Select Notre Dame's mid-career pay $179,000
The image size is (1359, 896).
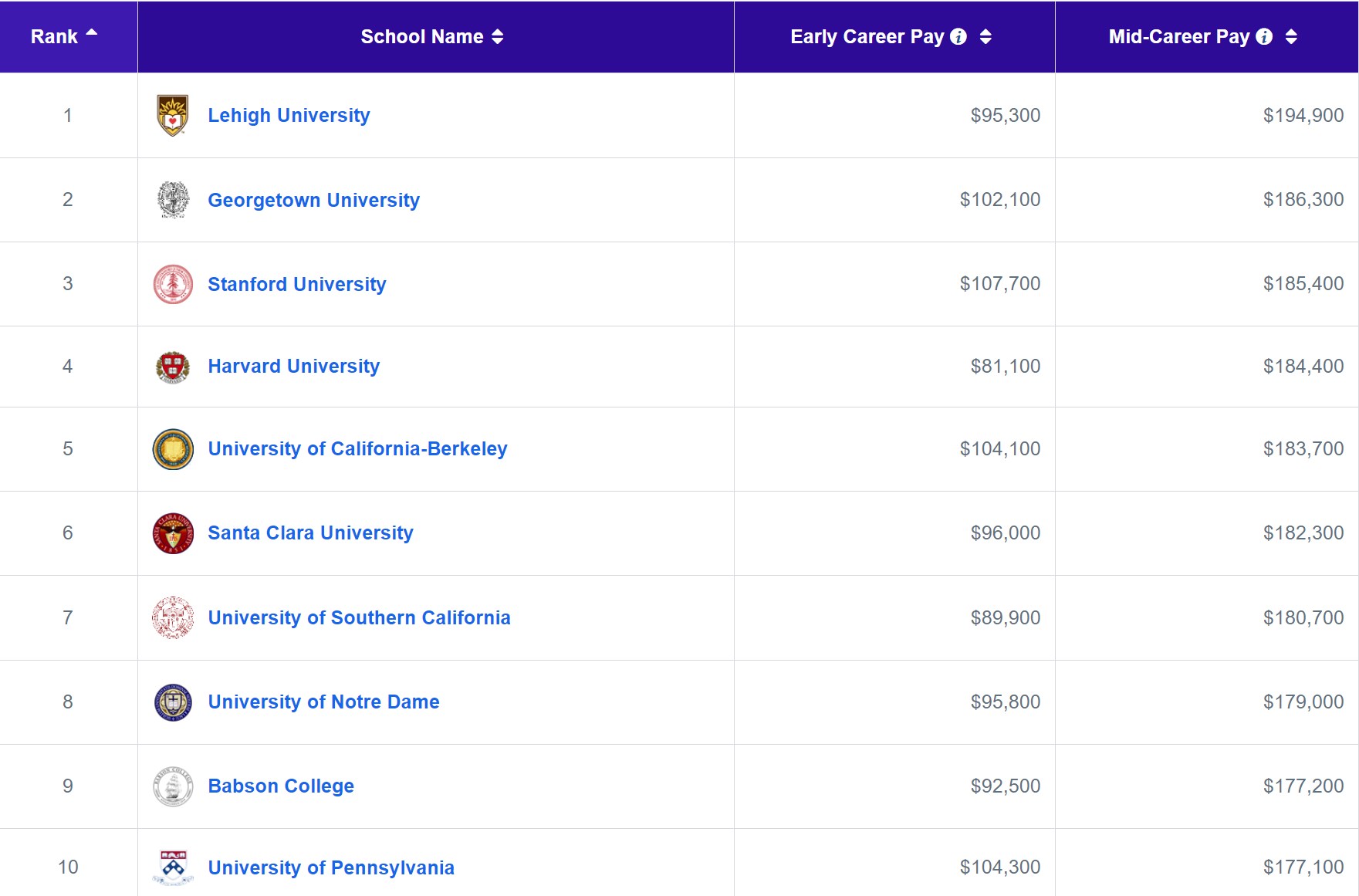1303,702
